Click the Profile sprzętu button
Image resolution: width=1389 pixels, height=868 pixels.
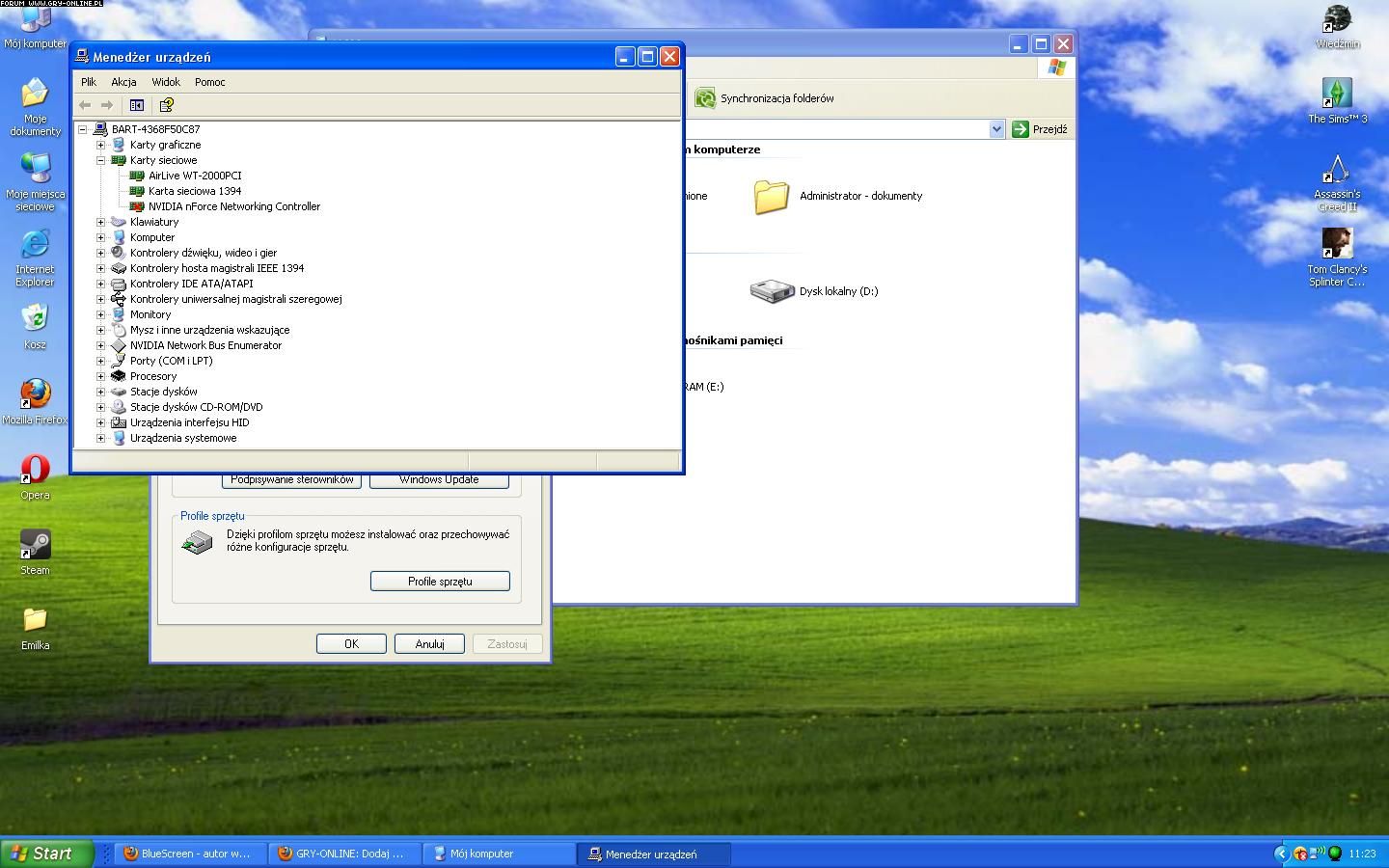[440, 582]
